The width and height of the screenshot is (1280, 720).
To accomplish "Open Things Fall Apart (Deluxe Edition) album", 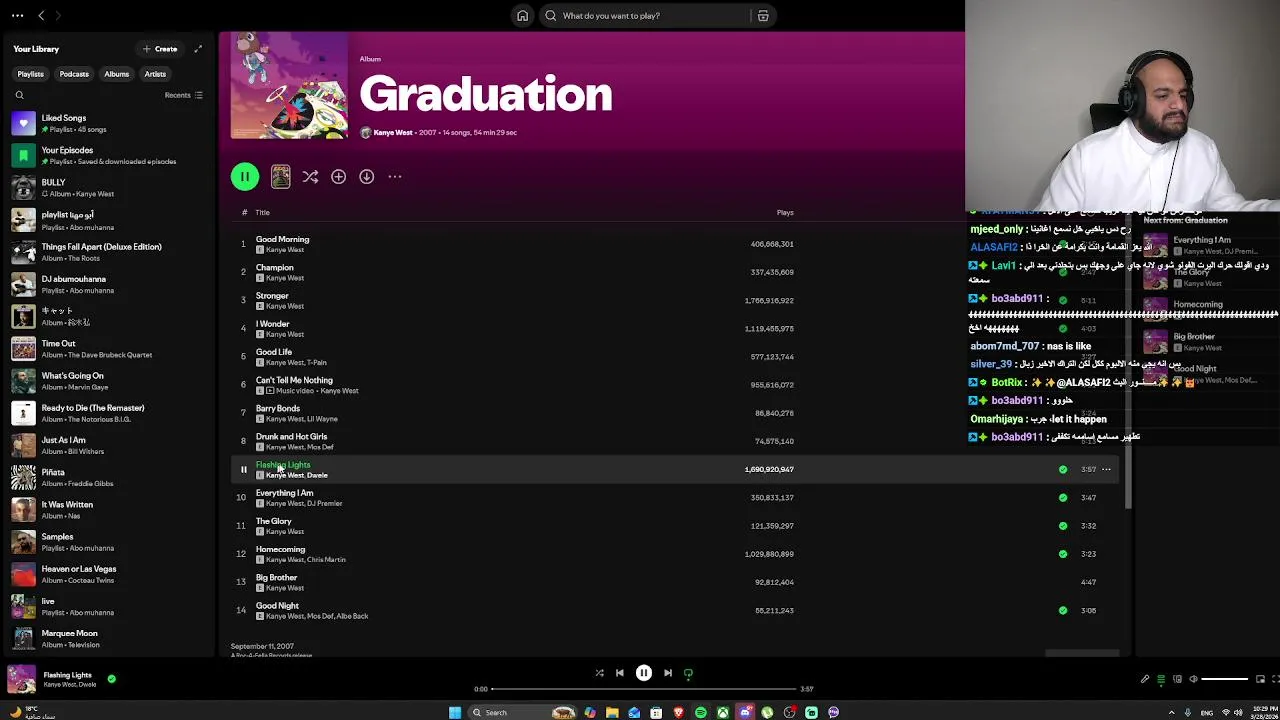I will pos(110,252).
